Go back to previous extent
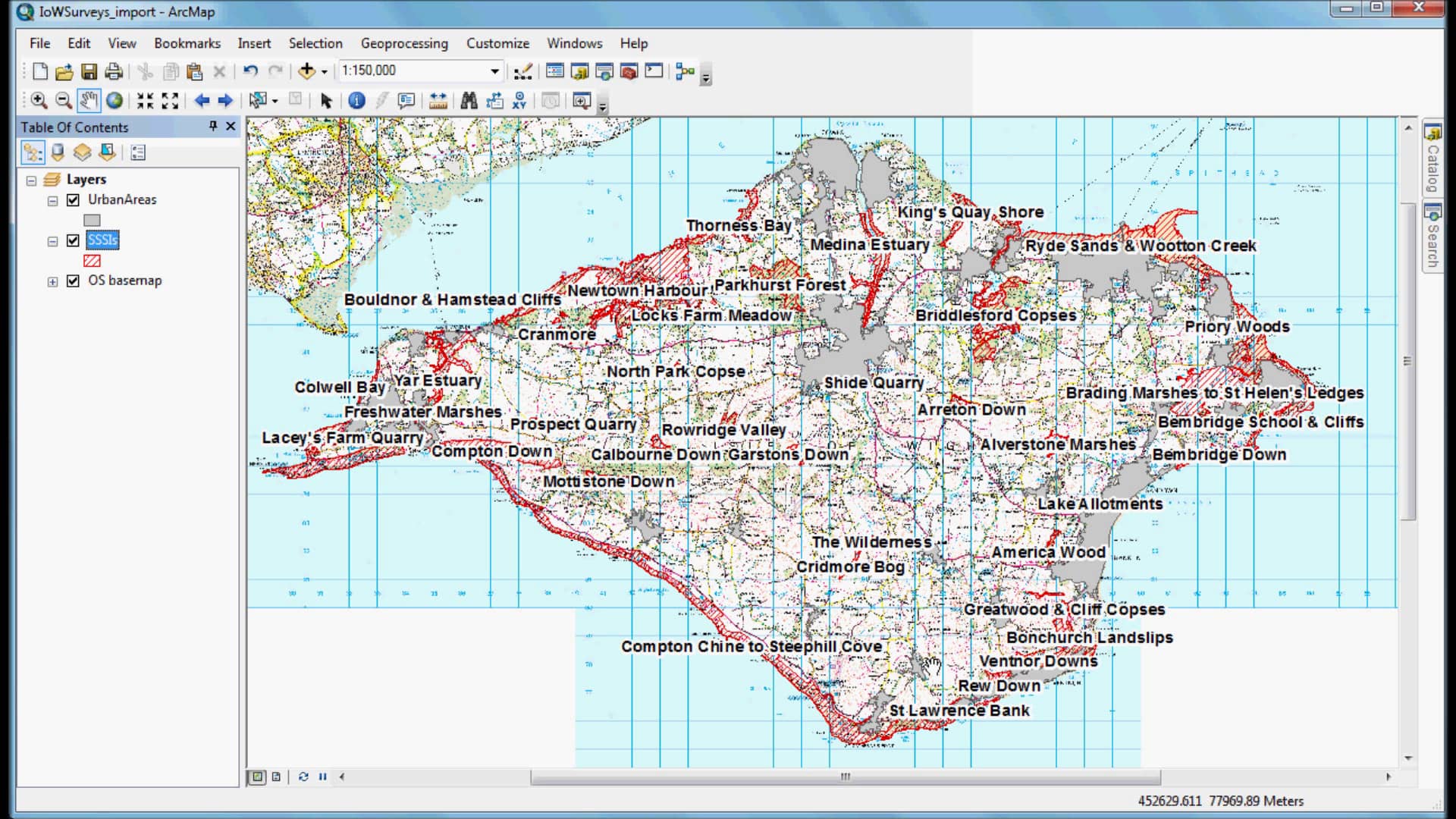This screenshot has height=819, width=1456. pyautogui.click(x=202, y=100)
